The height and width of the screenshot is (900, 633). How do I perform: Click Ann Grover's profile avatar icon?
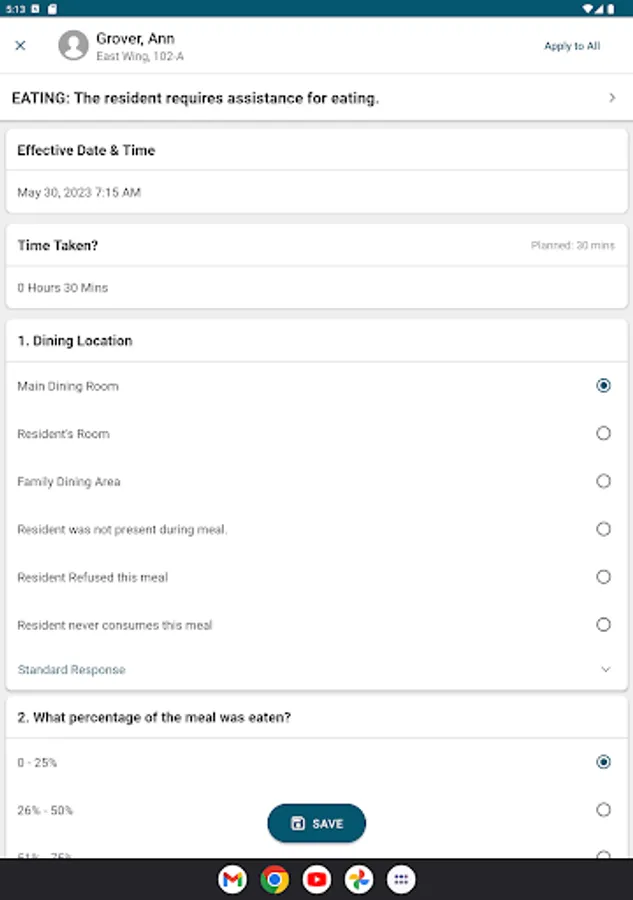point(73,45)
